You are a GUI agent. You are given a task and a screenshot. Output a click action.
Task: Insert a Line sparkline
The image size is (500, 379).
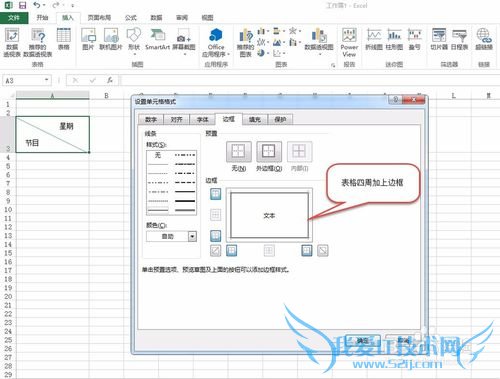point(374,39)
